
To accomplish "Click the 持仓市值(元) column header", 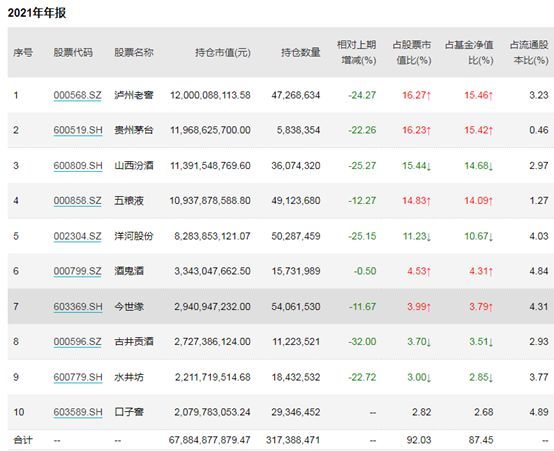I will click(x=223, y=53).
